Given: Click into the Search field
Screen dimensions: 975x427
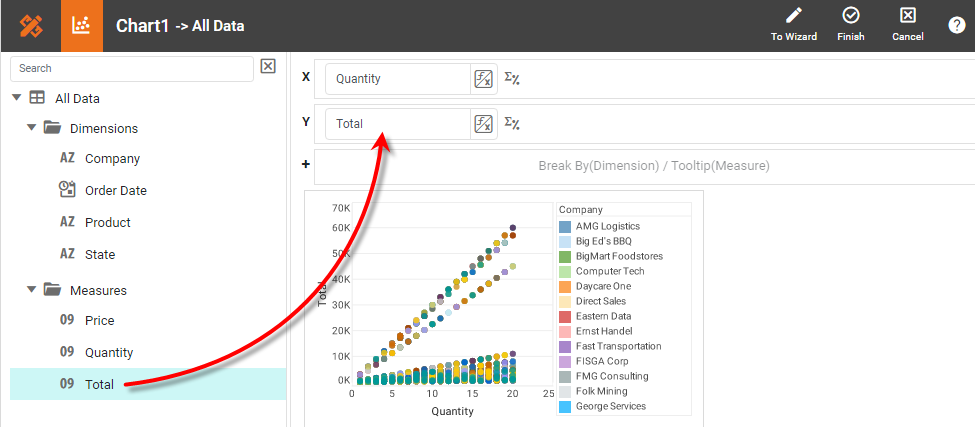Looking at the screenshot, I should pos(131,69).
